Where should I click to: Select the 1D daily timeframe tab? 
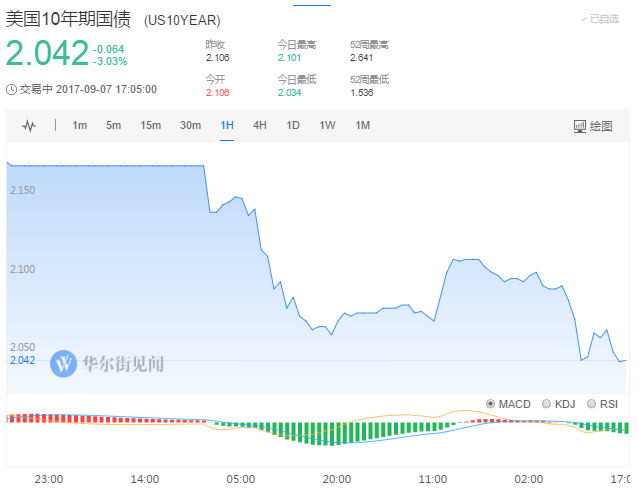tap(293, 125)
